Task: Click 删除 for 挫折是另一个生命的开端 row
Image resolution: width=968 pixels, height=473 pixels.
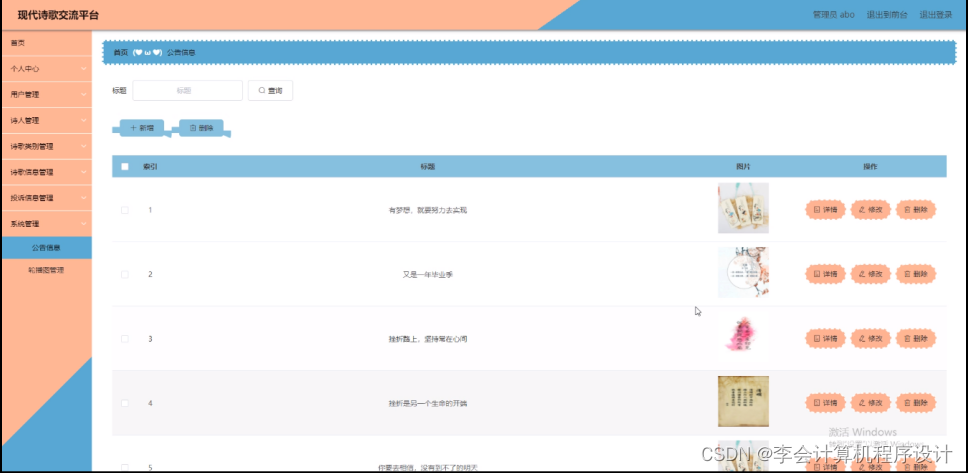Action: tap(916, 403)
